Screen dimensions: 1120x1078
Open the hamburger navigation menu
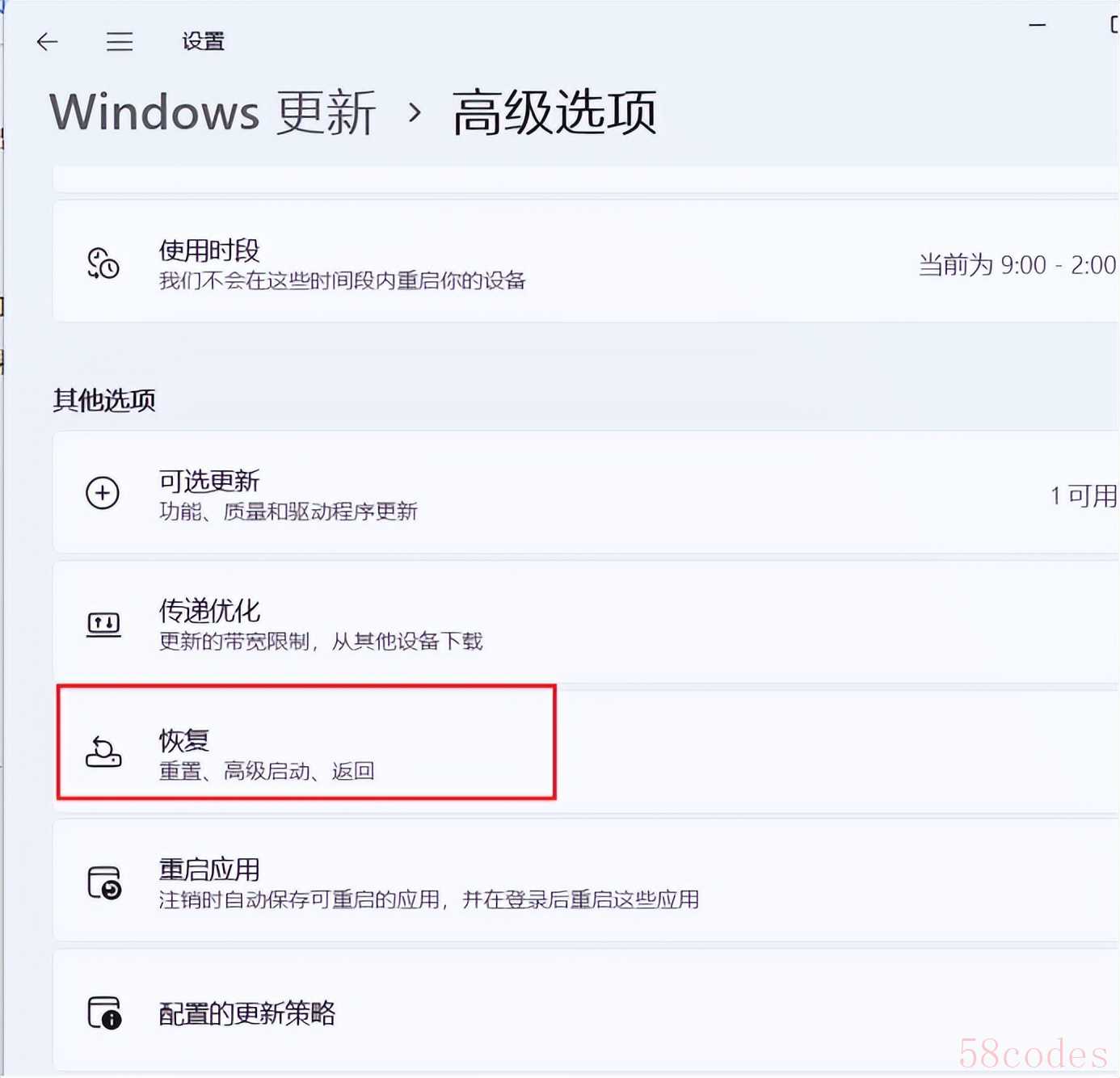click(x=120, y=41)
